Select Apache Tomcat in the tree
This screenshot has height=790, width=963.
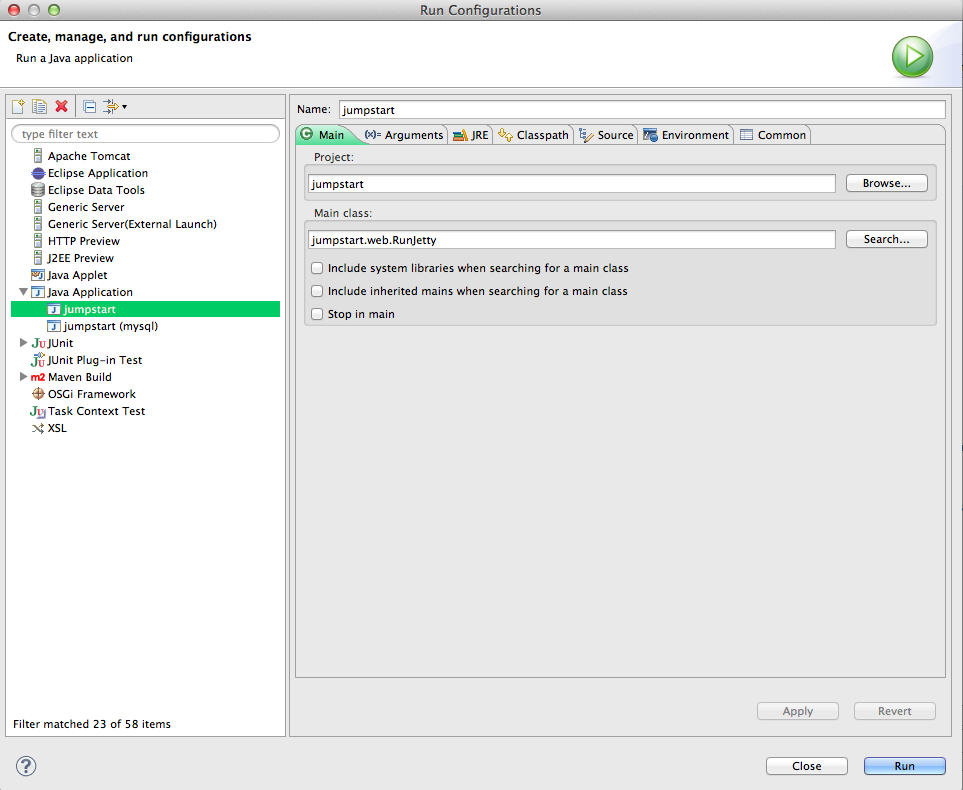[89, 156]
